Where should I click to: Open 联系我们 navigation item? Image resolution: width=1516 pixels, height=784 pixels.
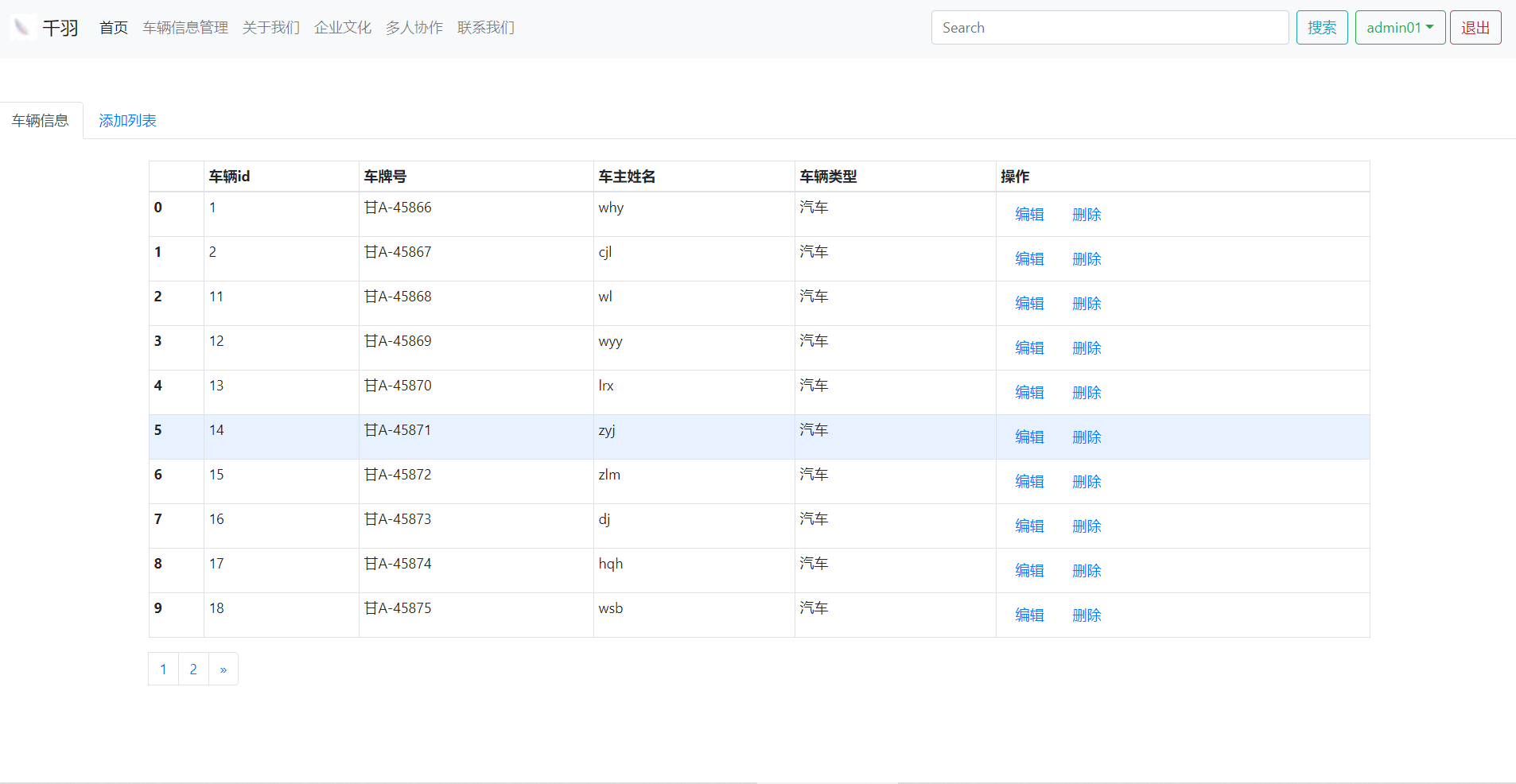486,28
